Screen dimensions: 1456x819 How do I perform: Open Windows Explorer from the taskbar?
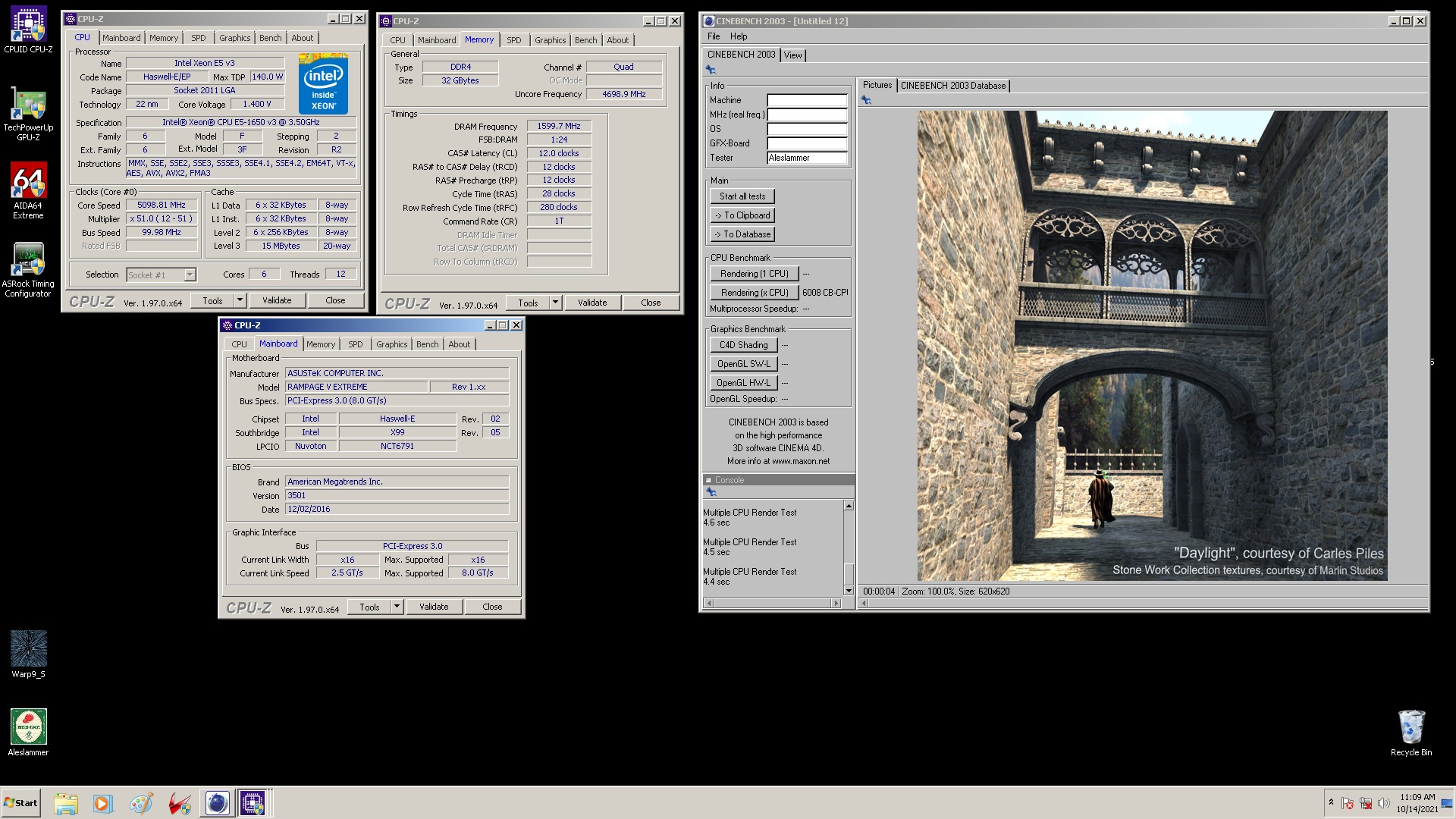click(66, 803)
